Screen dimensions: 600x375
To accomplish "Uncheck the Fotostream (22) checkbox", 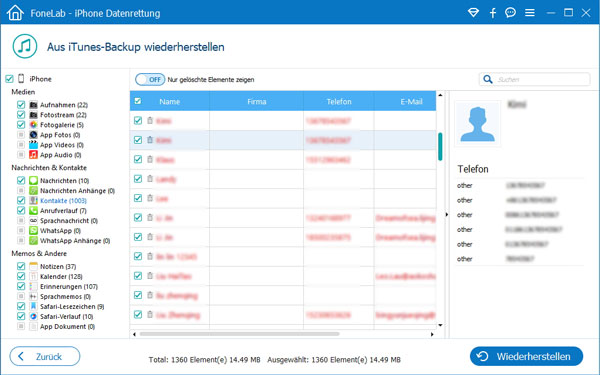I will [x=21, y=114].
